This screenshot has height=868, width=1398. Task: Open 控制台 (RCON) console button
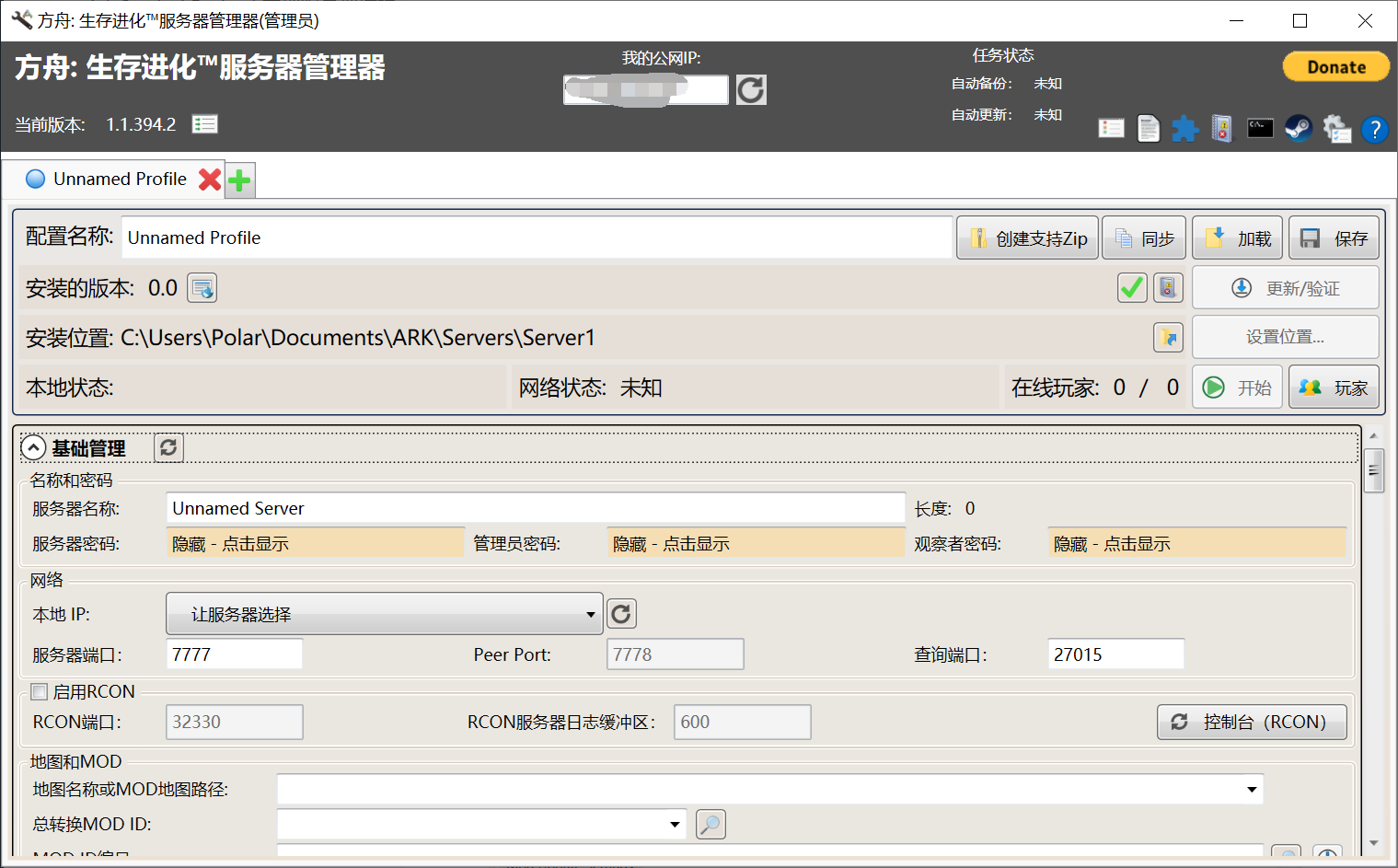[x=1252, y=722]
